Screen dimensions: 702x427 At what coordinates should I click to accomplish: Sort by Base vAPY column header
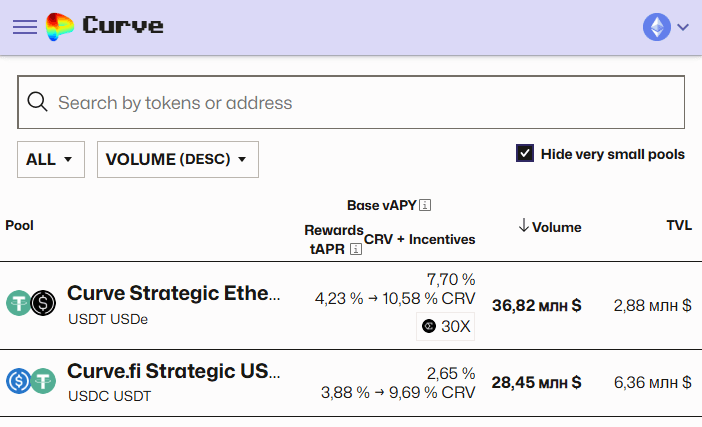(x=382, y=205)
